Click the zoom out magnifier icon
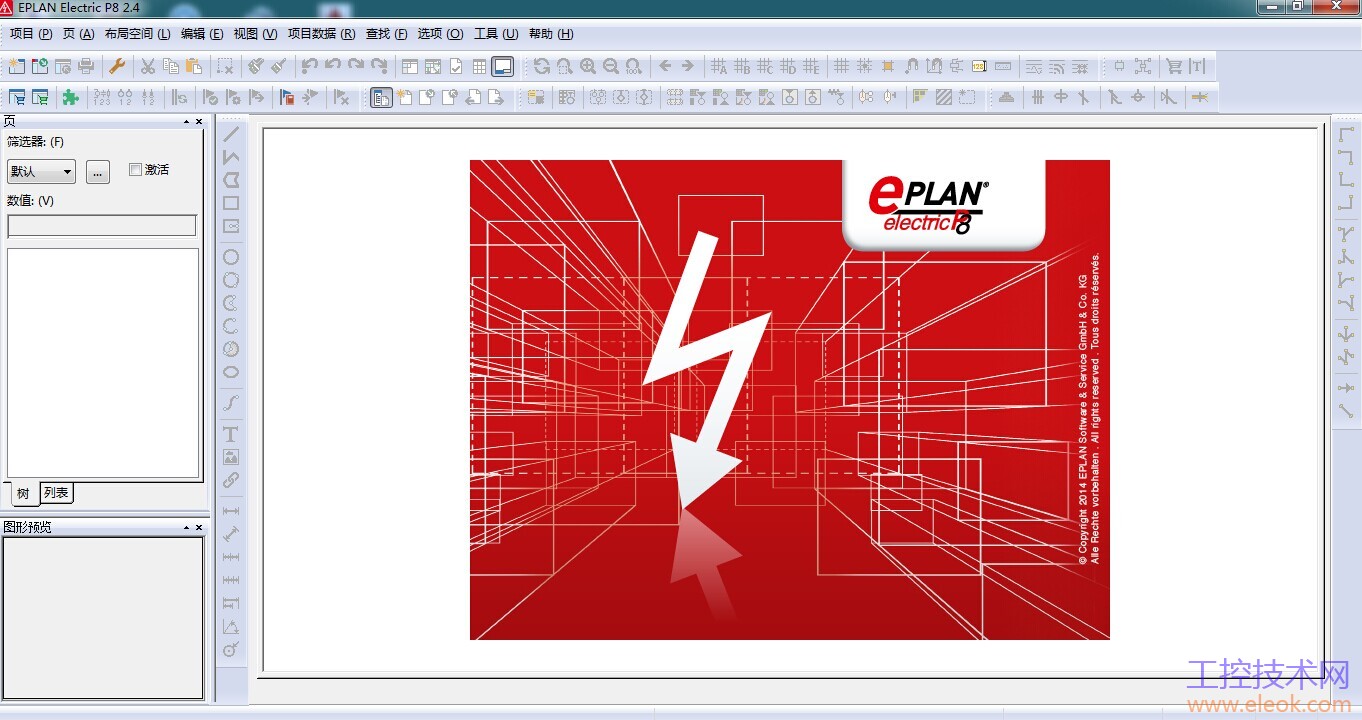Viewport: 1362px width, 720px height. pyautogui.click(x=611, y=66)
